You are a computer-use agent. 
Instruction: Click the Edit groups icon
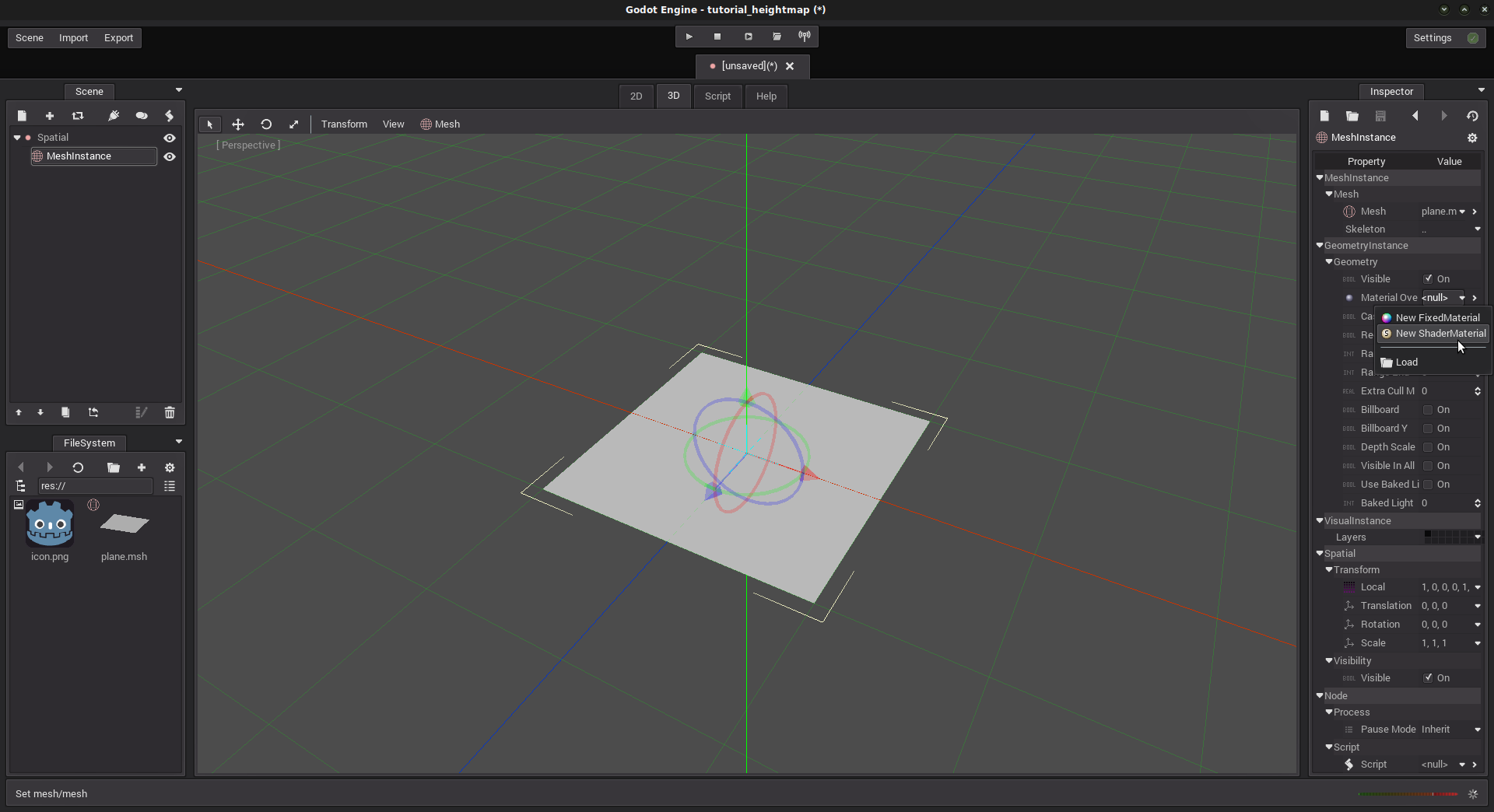[x=142, y=116]
